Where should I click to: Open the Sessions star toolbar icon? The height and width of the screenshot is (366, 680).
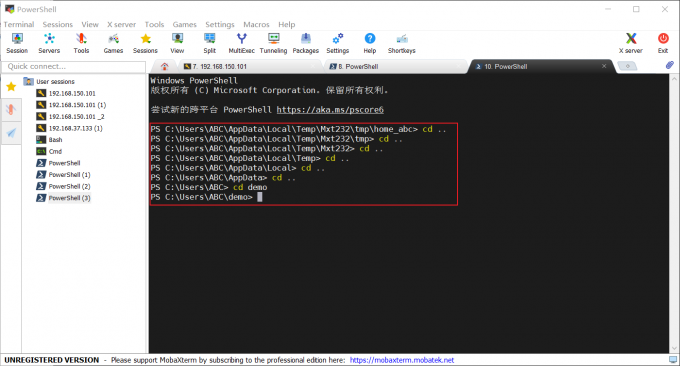tap(145, 43)
